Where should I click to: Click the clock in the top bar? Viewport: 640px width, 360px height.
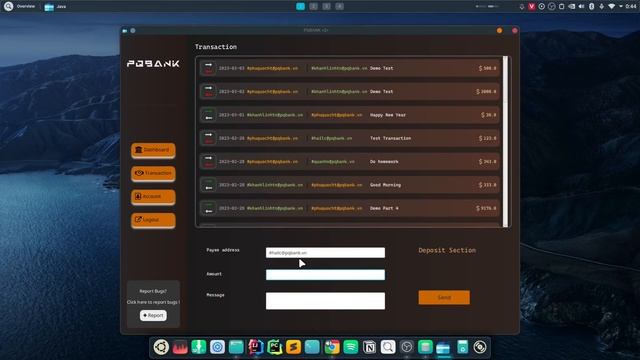pos(631,6)
